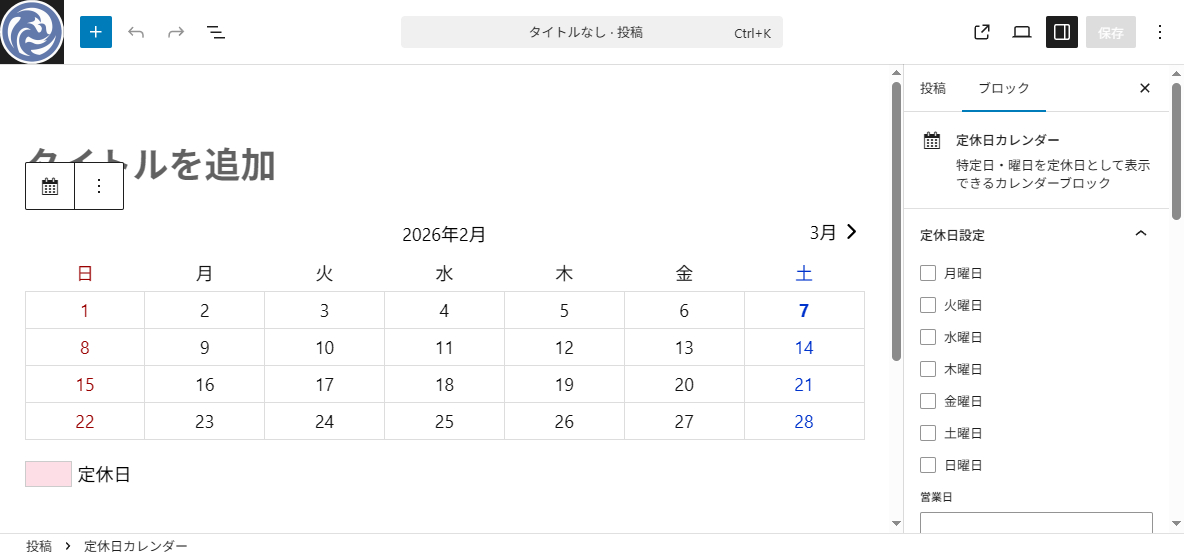Enable the 月曜日 checkbox

928,273
